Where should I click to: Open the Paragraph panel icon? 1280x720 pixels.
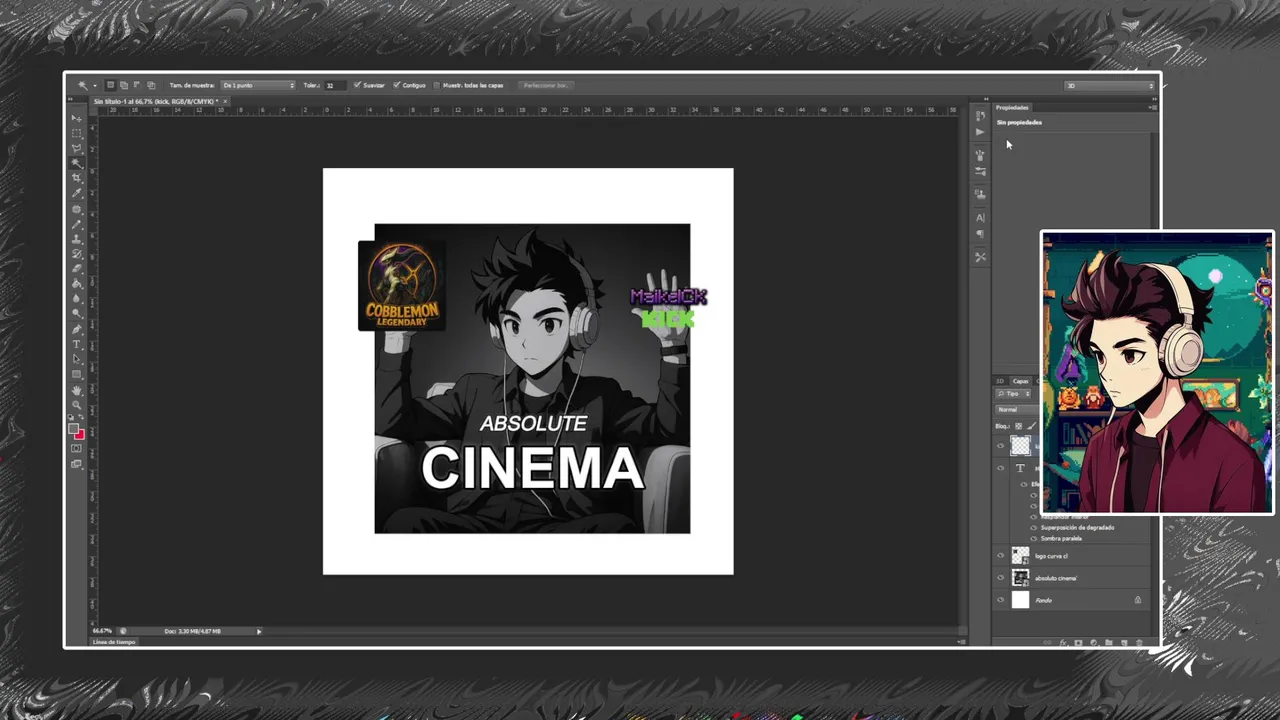[x=980, y=233]
